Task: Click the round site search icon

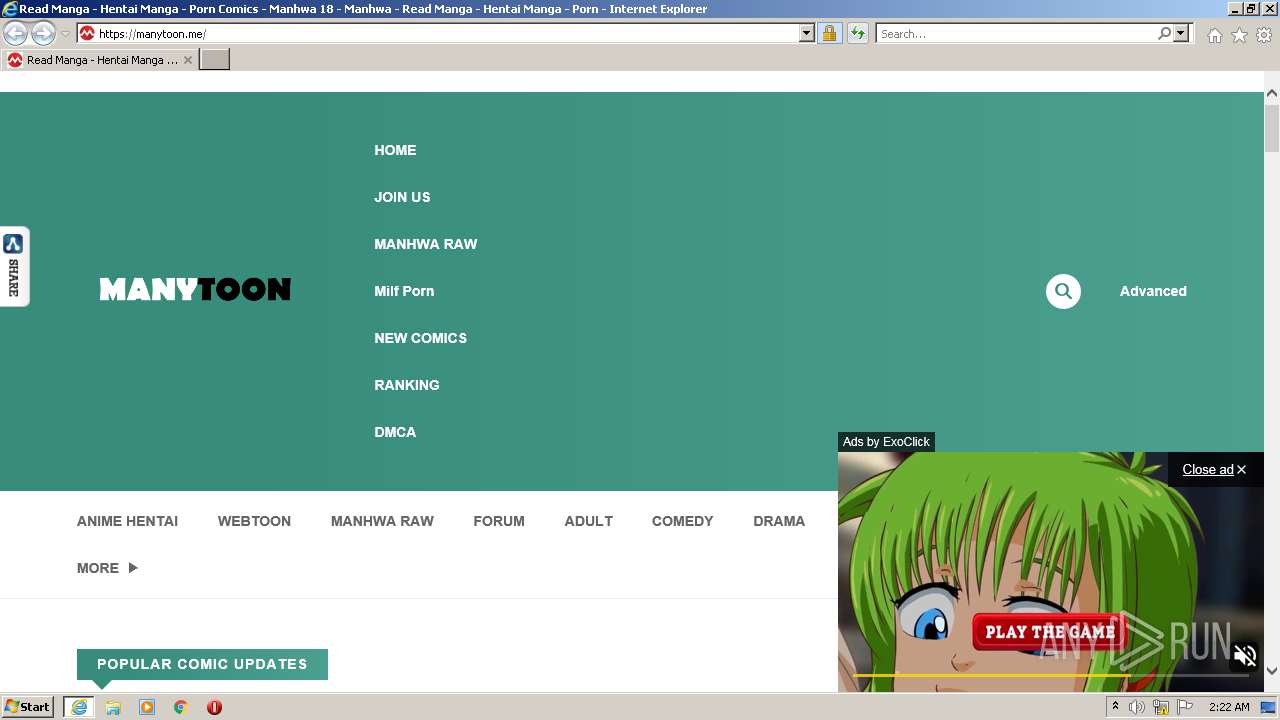Action: pyautogui.click(x=1063, y=291)
